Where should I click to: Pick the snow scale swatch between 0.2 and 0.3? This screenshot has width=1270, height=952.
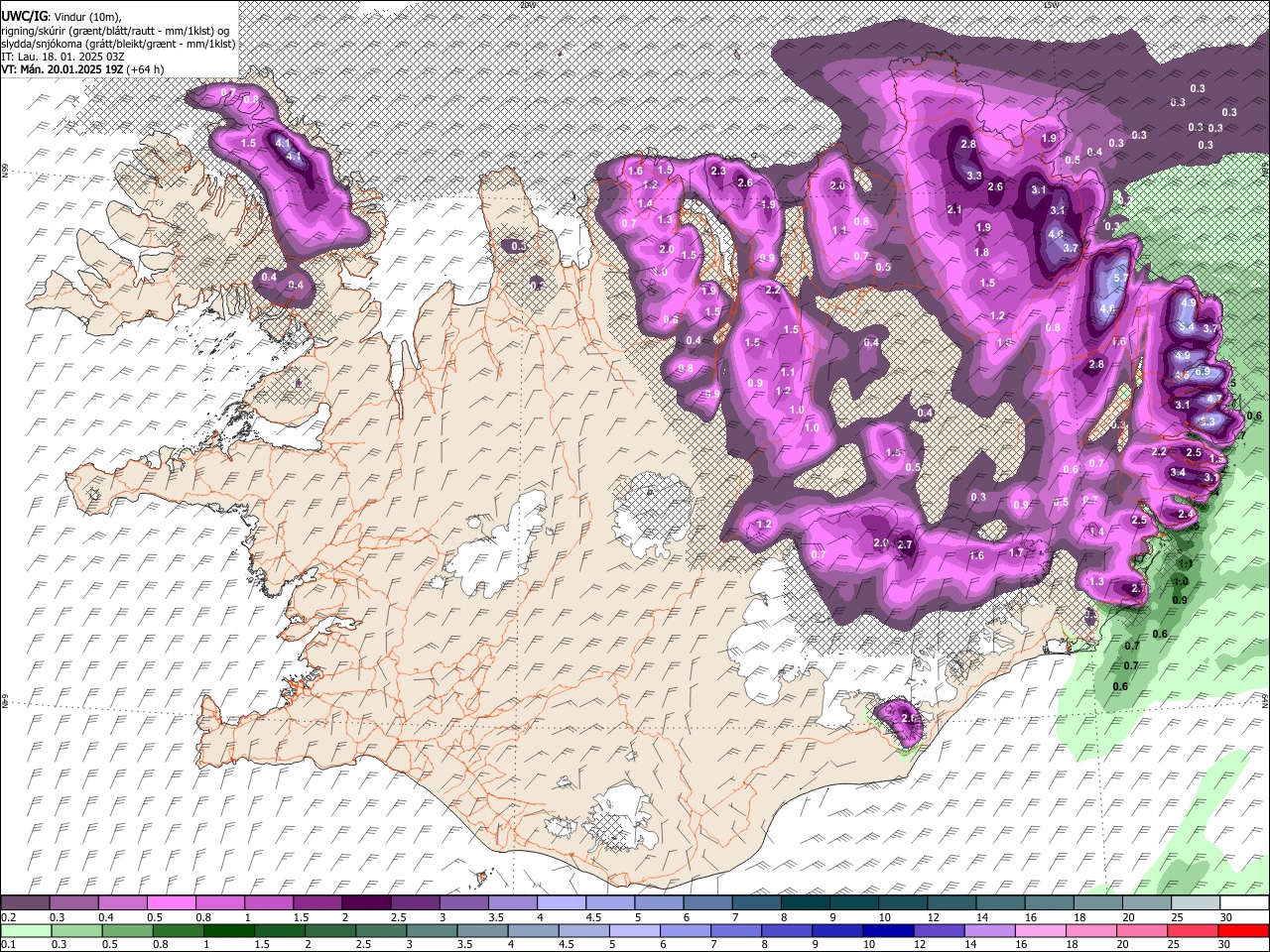(x=27, y=903)
